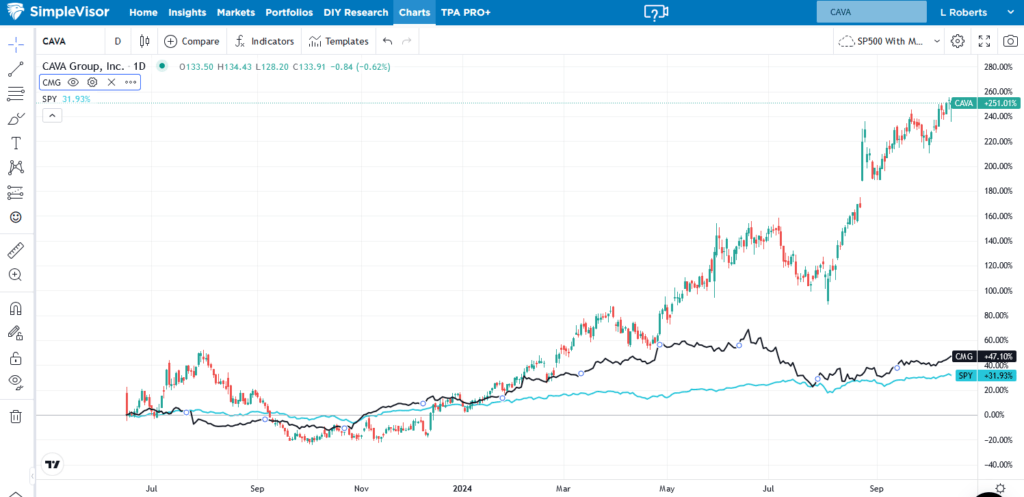Image resolution: width=1024 pixels, height=497 pixels.
Task: Open CMG series settings gear
Action: [92, 82]
